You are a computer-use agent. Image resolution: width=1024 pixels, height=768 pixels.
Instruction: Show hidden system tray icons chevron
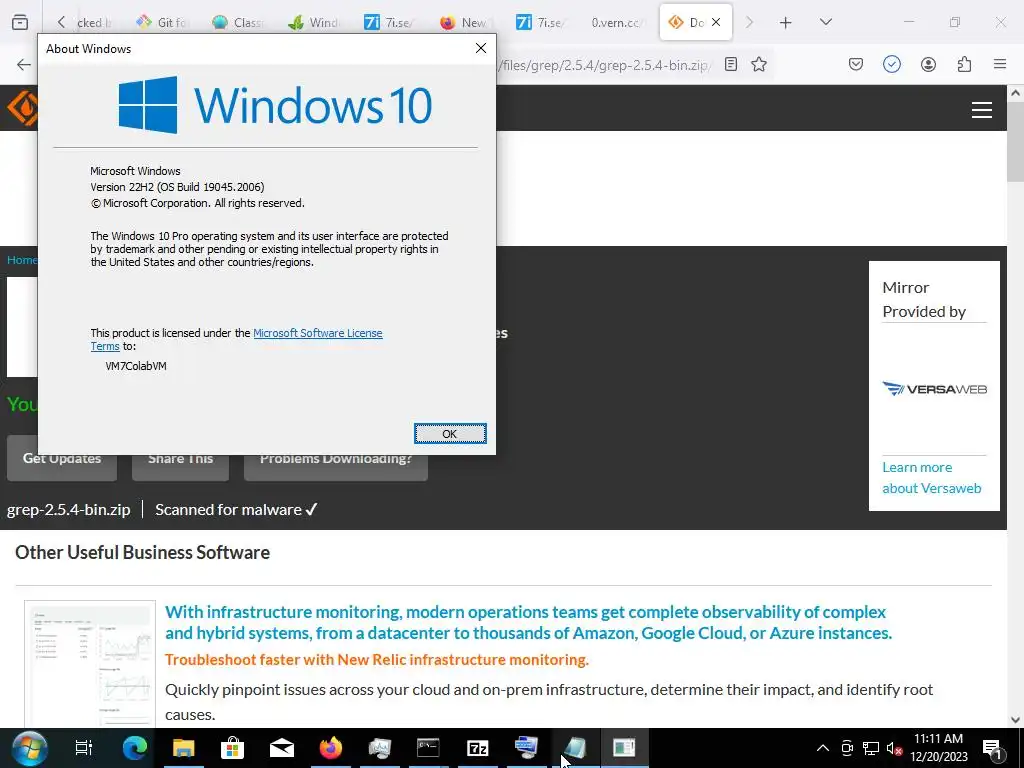point(823,748)
